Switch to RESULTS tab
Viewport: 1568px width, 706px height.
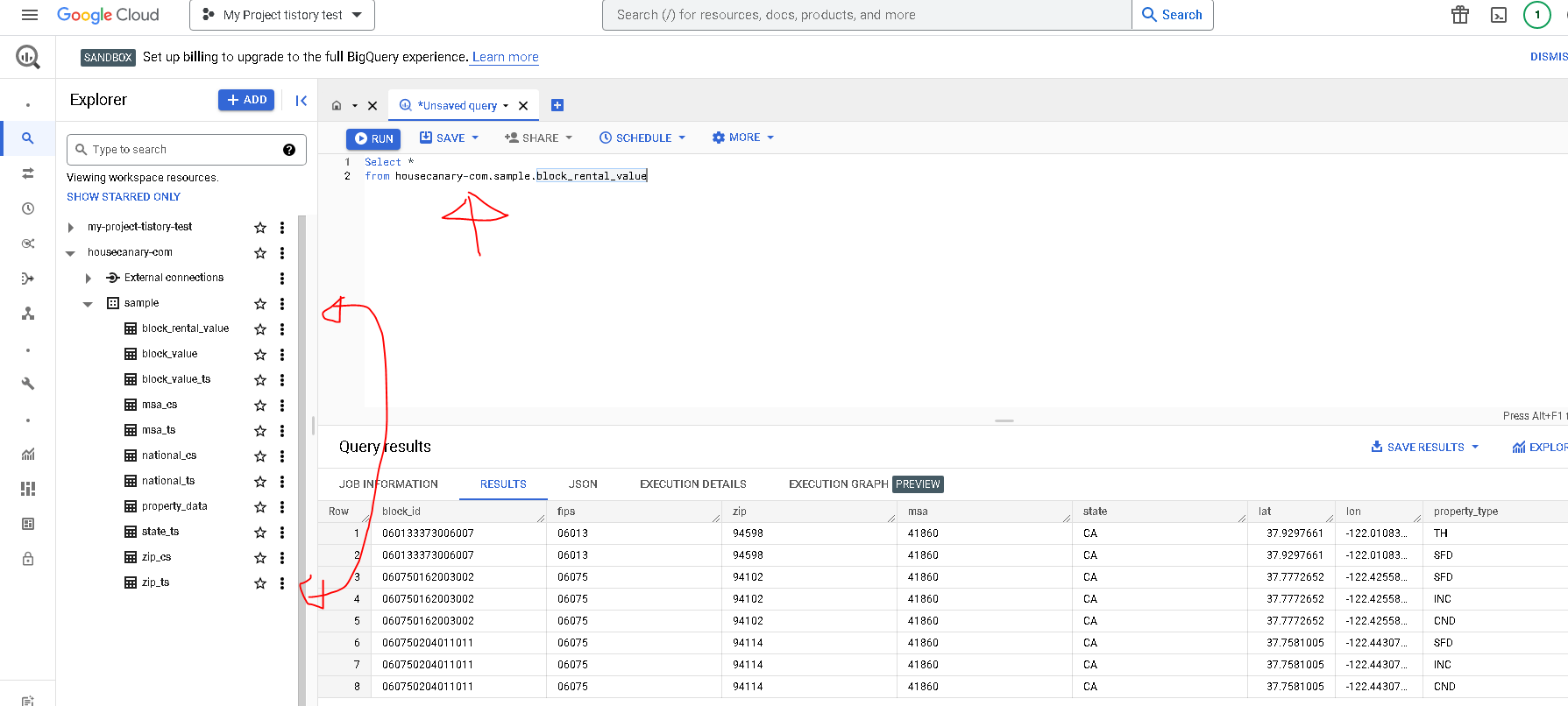point(503,484)
